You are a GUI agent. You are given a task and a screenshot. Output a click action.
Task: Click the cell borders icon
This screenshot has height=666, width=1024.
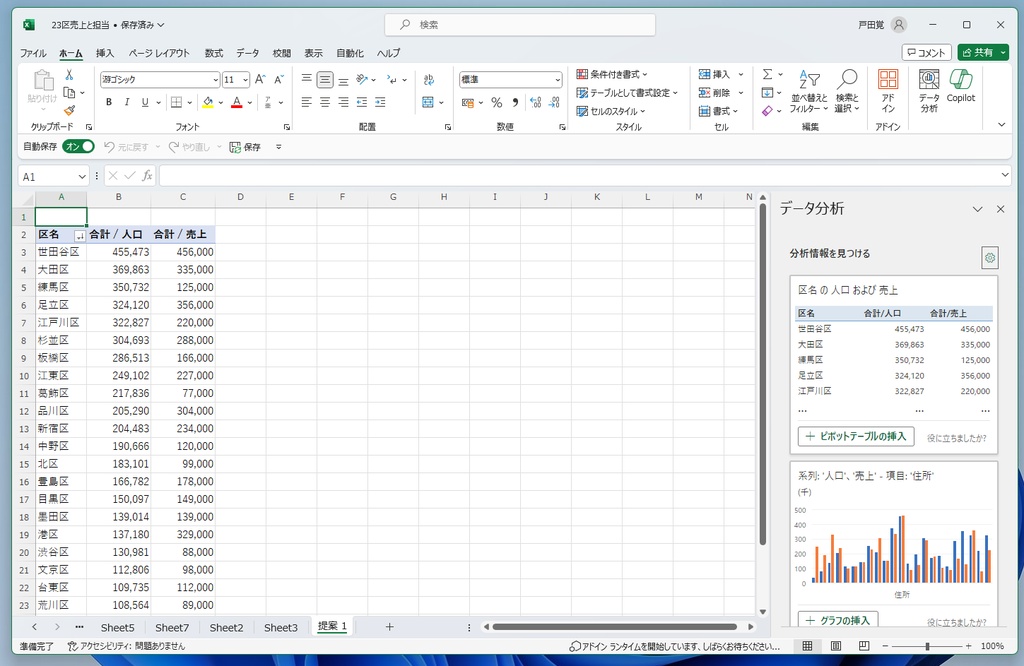pyautogui.click(x=176, y=103)
